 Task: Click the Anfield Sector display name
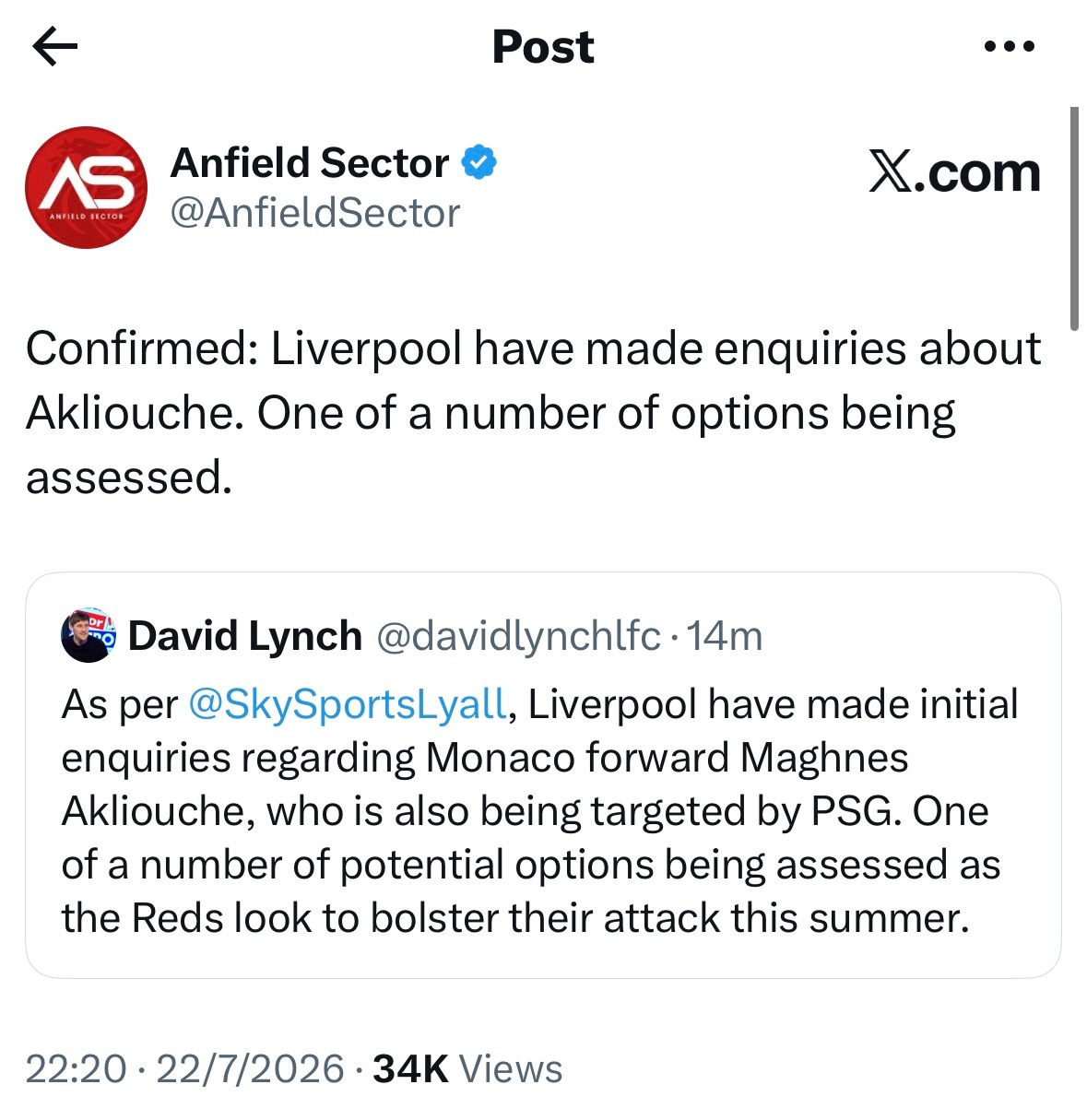pos(310,163)
